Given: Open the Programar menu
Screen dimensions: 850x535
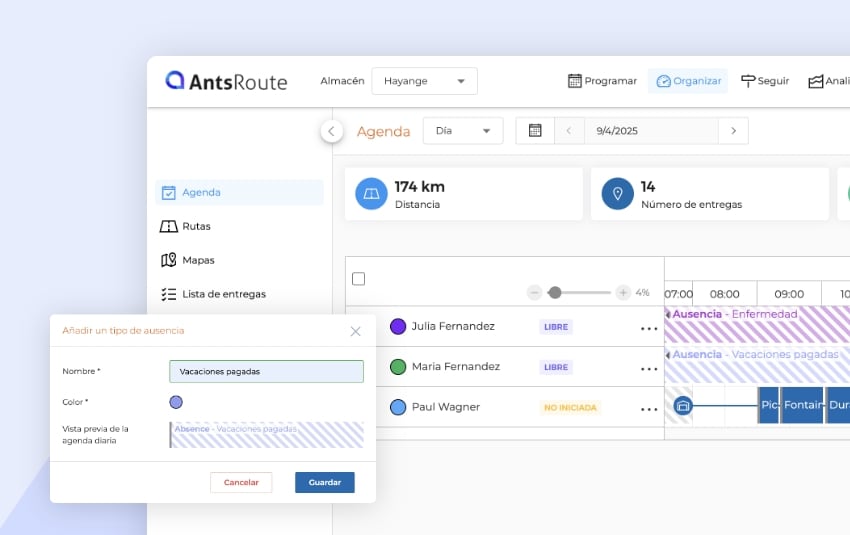Looking at the screenshot, I should [602, 81].
